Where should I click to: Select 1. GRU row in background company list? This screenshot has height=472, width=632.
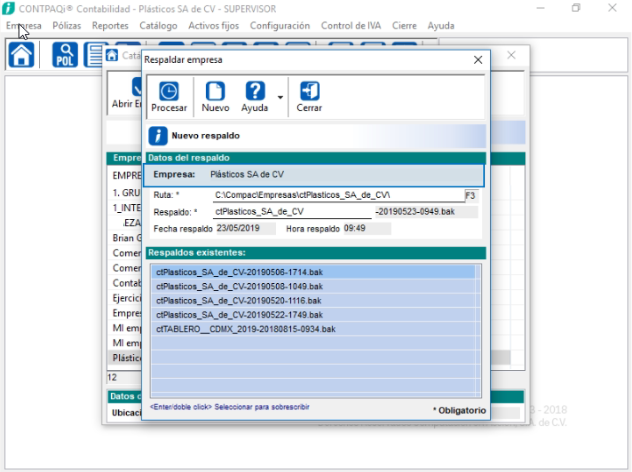[127, 193]
